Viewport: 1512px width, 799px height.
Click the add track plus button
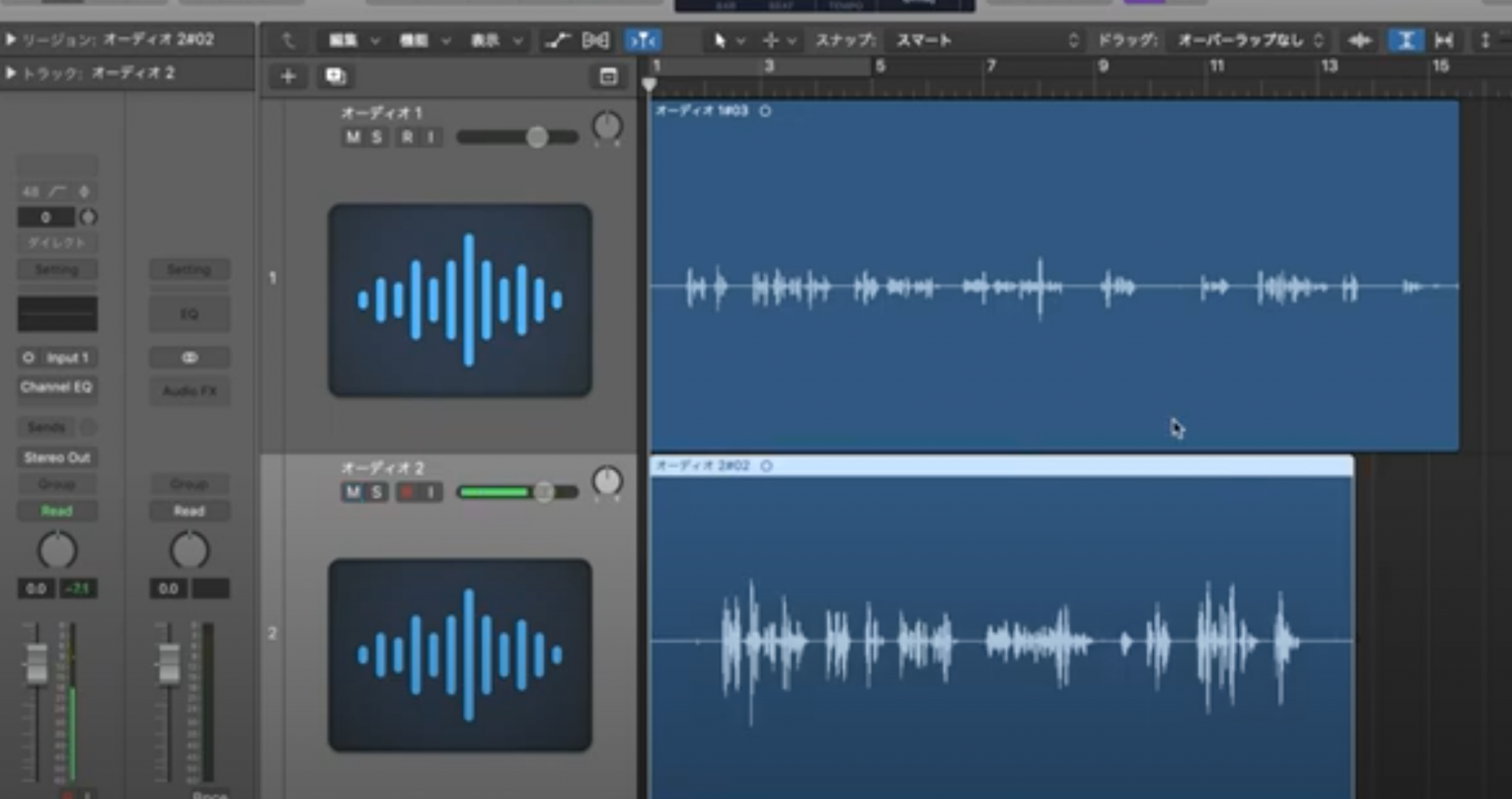click(288, 76)
